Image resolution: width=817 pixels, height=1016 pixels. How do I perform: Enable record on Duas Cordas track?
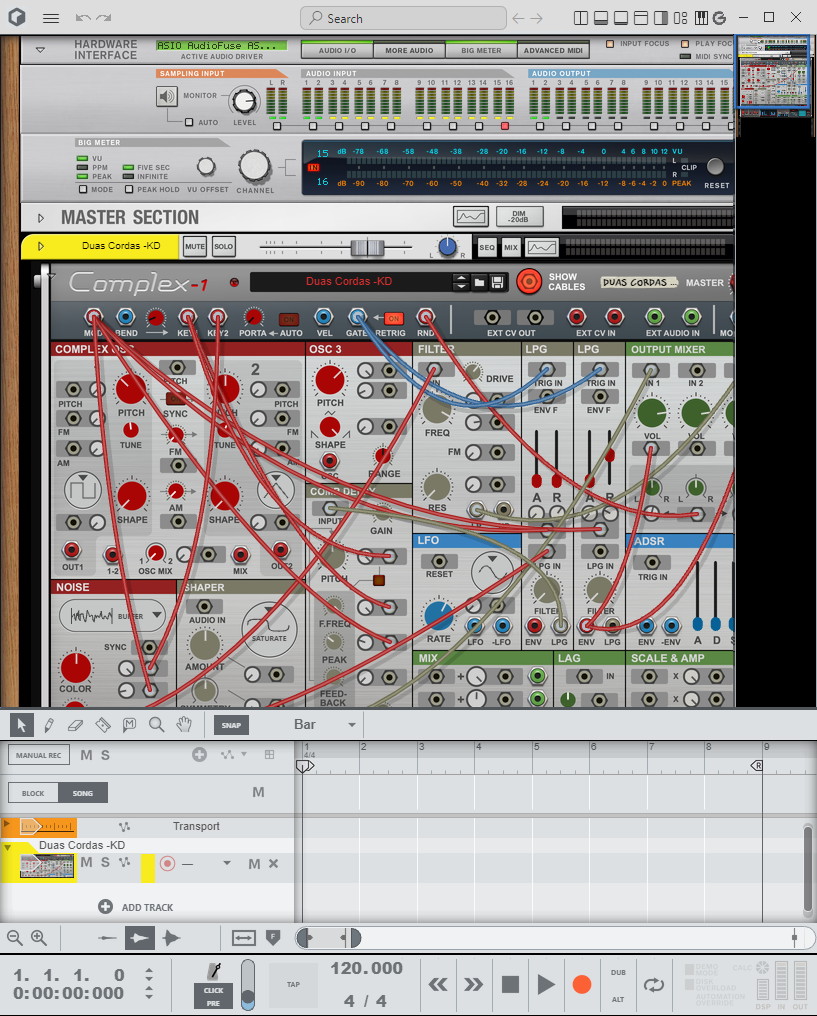pyautogui.click(x=167, y=863)
